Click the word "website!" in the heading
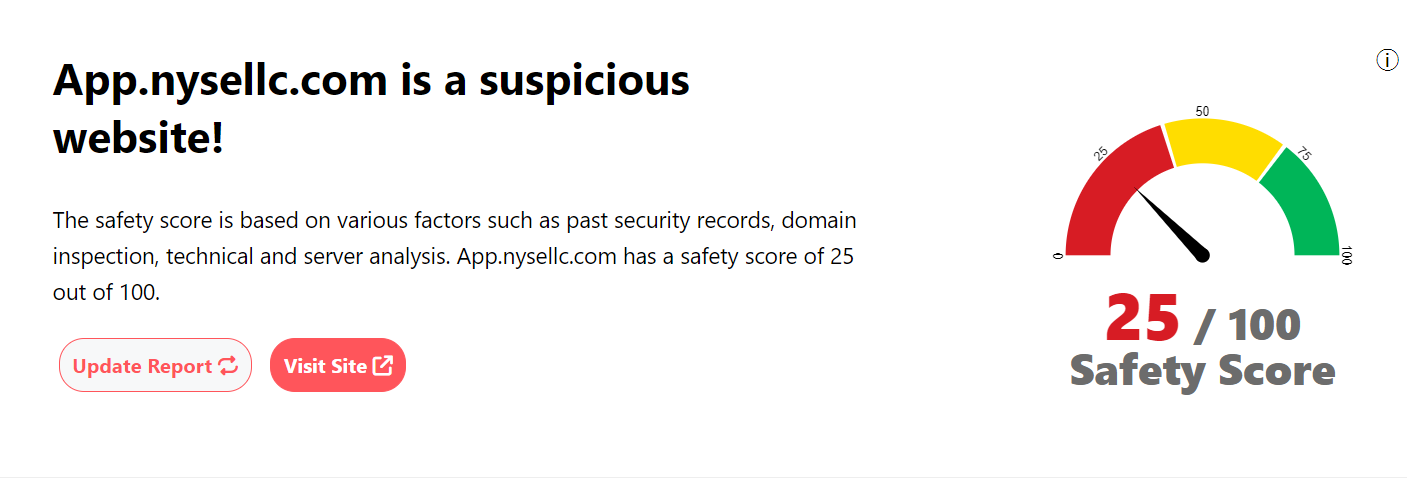Image resolution: width=1407 pixels, height=503 pixels. [x=138, y=139]
